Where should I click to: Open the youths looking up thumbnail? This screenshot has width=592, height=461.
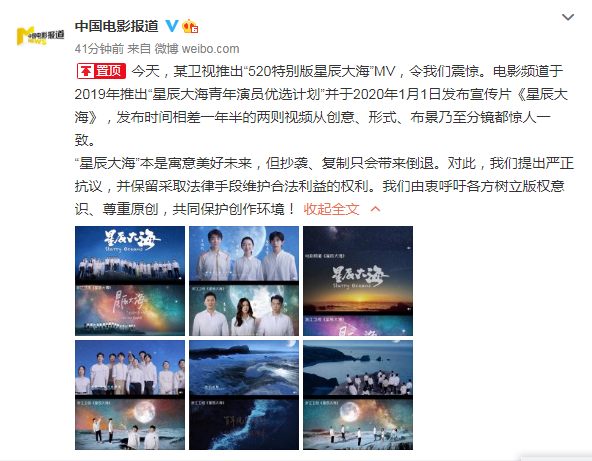[x=130, y=395]
